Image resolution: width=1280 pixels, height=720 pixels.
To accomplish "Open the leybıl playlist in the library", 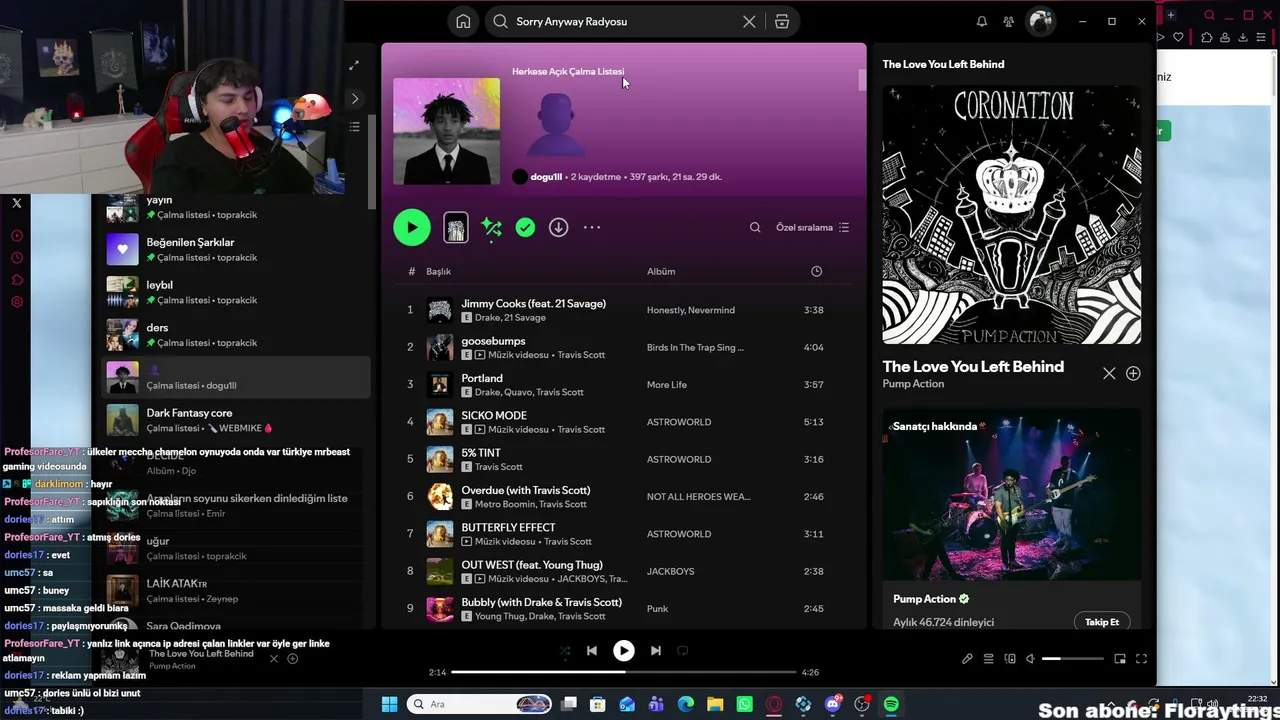I will coord(237,292).
